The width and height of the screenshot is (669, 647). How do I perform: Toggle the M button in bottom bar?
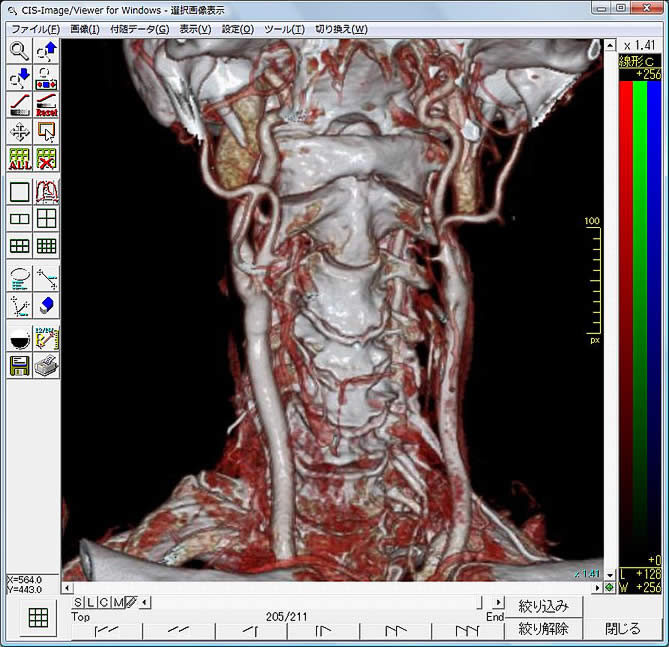point(117,602)
